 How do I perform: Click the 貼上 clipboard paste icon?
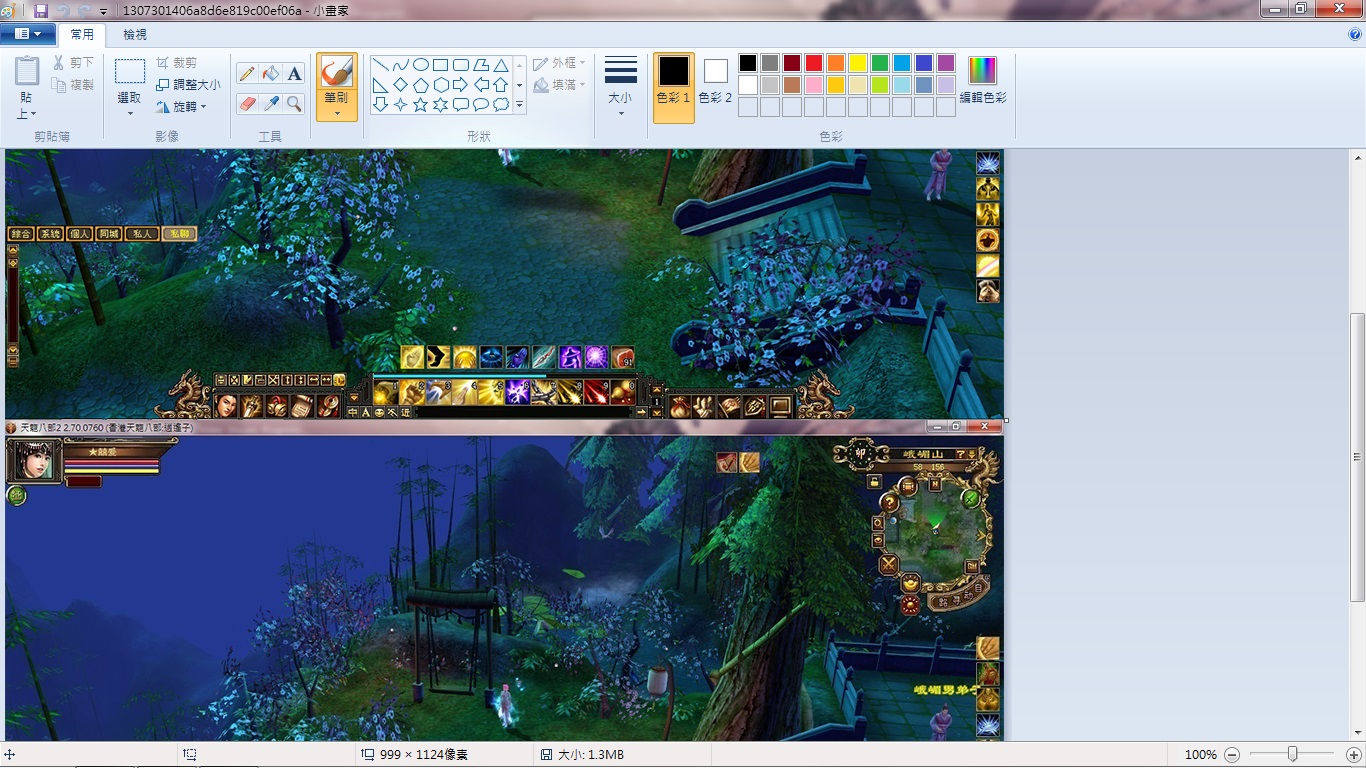coord(27,71)
